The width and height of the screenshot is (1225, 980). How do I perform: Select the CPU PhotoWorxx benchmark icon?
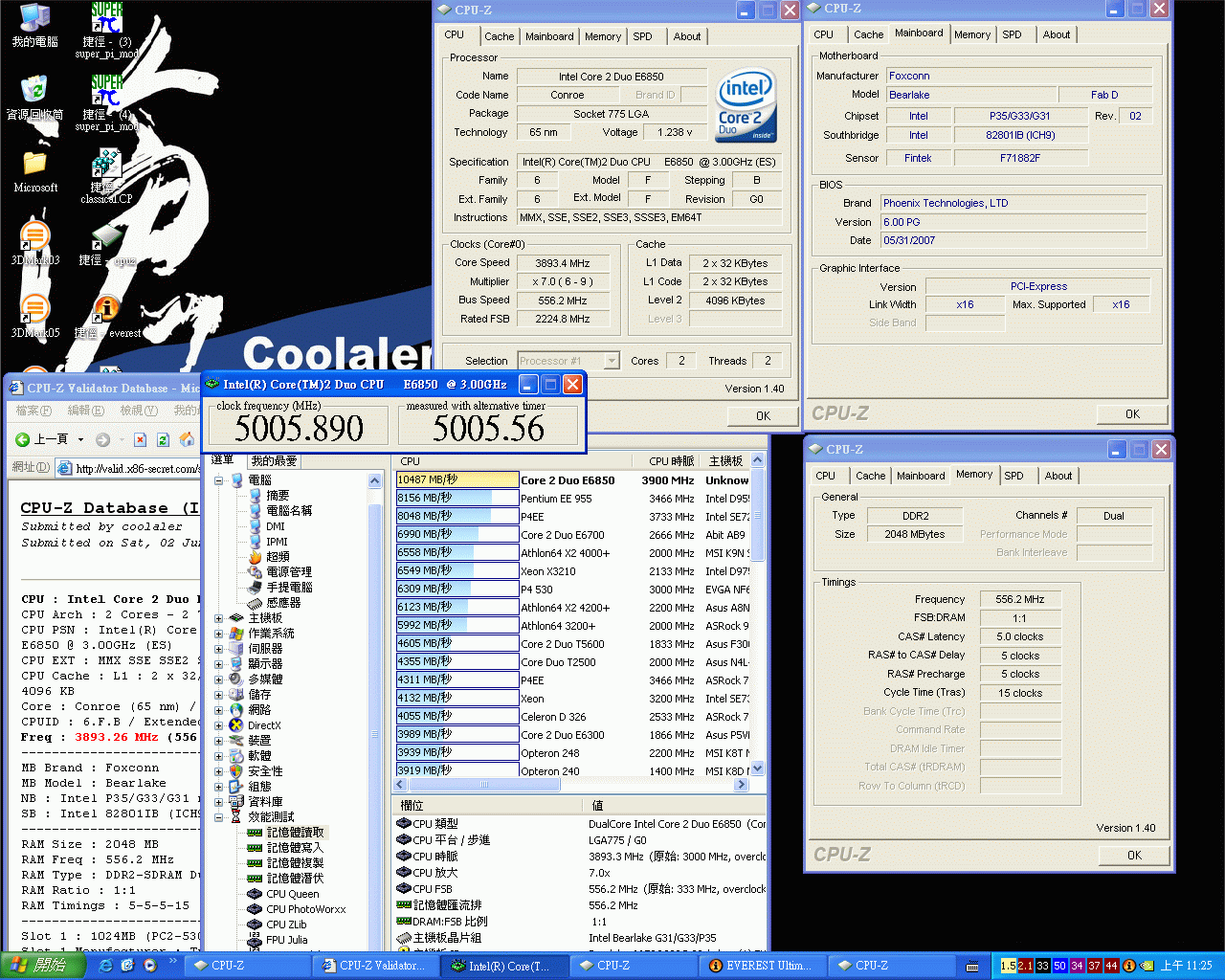coord(255,909)
